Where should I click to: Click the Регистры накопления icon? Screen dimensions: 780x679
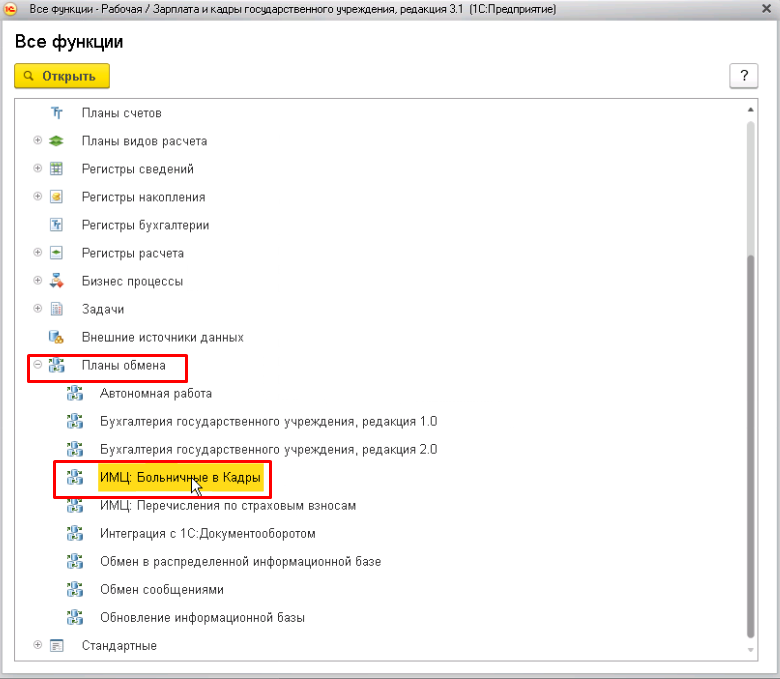tap(57, 197)
